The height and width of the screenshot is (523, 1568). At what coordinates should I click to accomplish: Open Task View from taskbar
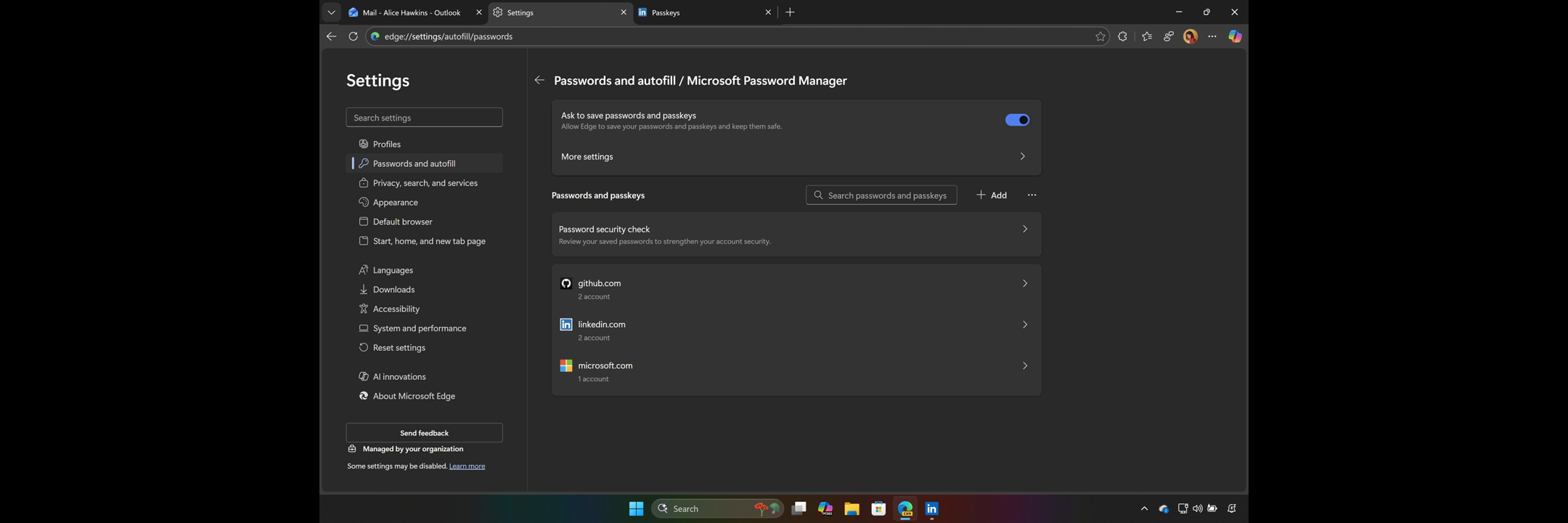coord(799,508)
